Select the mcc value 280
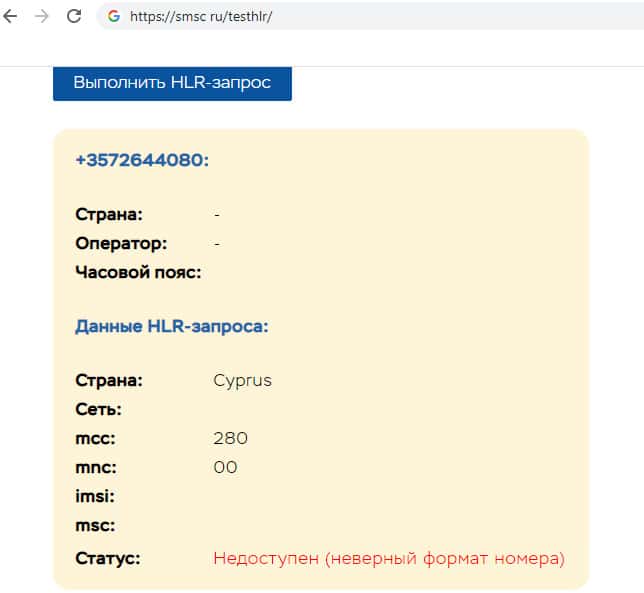This screenshot has width=644, height=593. (230, 439)
